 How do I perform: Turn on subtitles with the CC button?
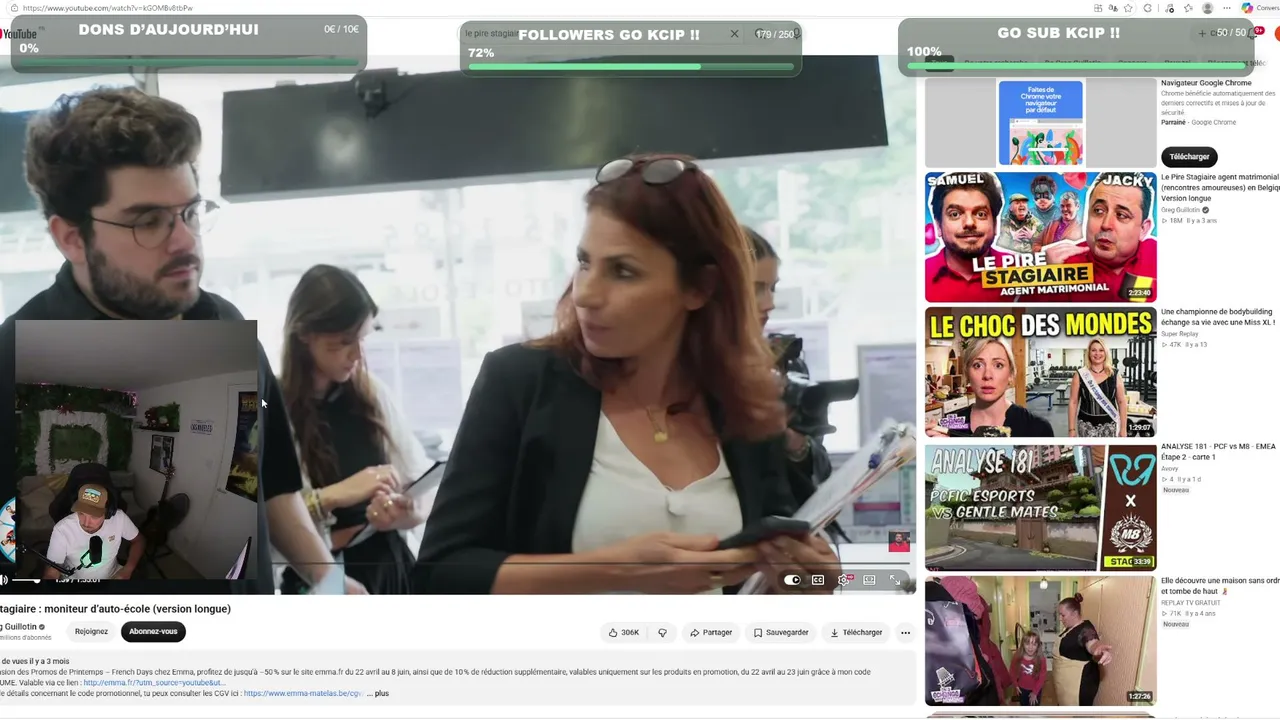tap(818, 580)
